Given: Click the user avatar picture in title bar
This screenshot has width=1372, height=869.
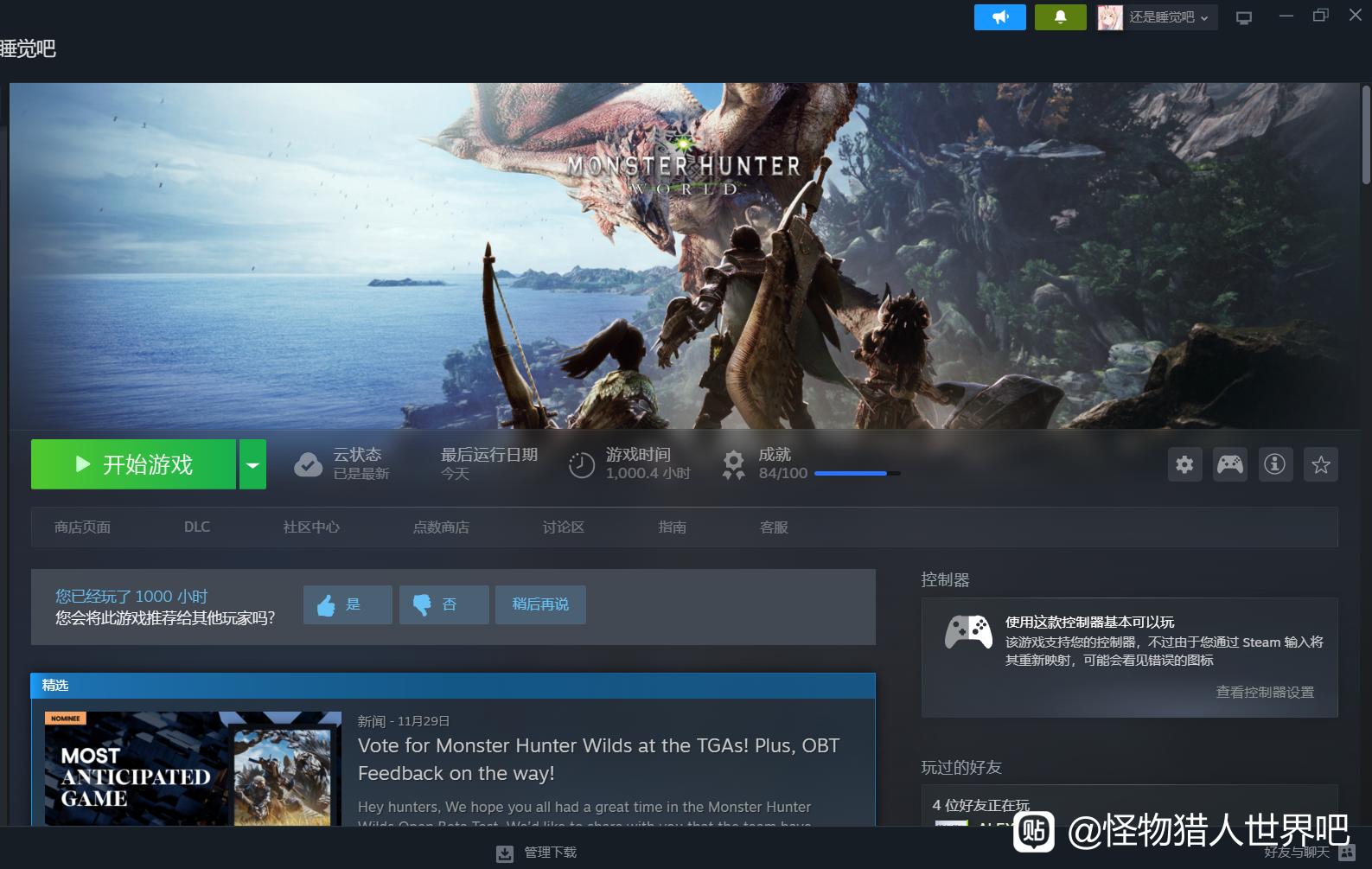Looking at the screenshot, I should [1110, 17].
